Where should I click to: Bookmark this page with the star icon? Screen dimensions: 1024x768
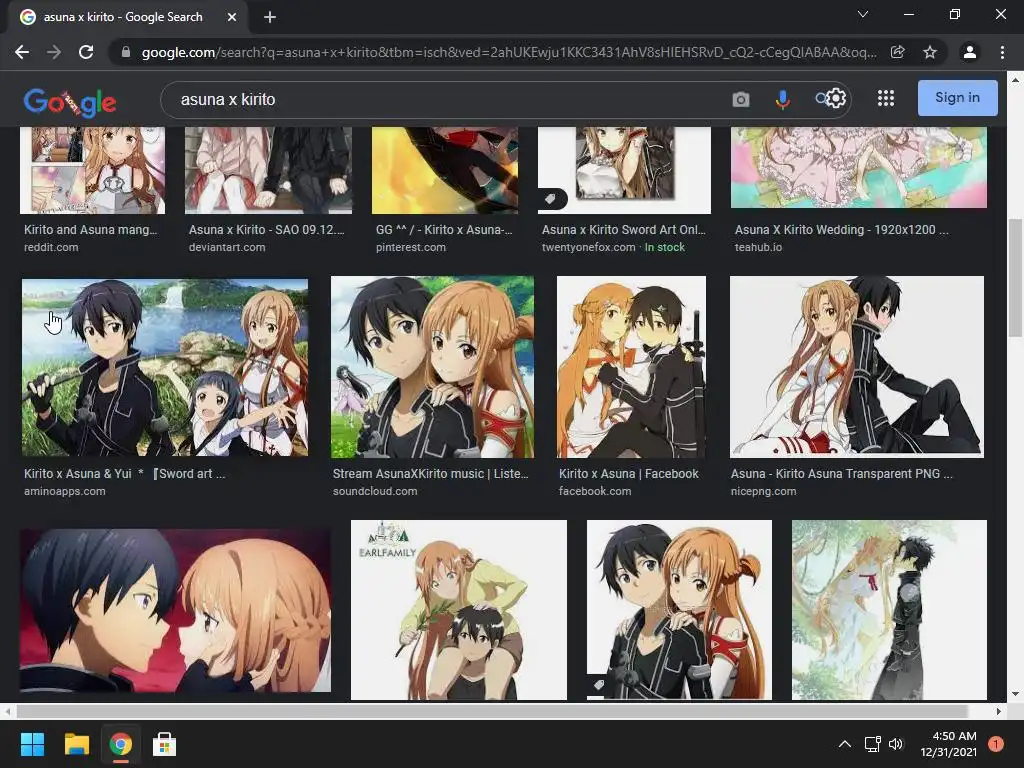point(930,52)
